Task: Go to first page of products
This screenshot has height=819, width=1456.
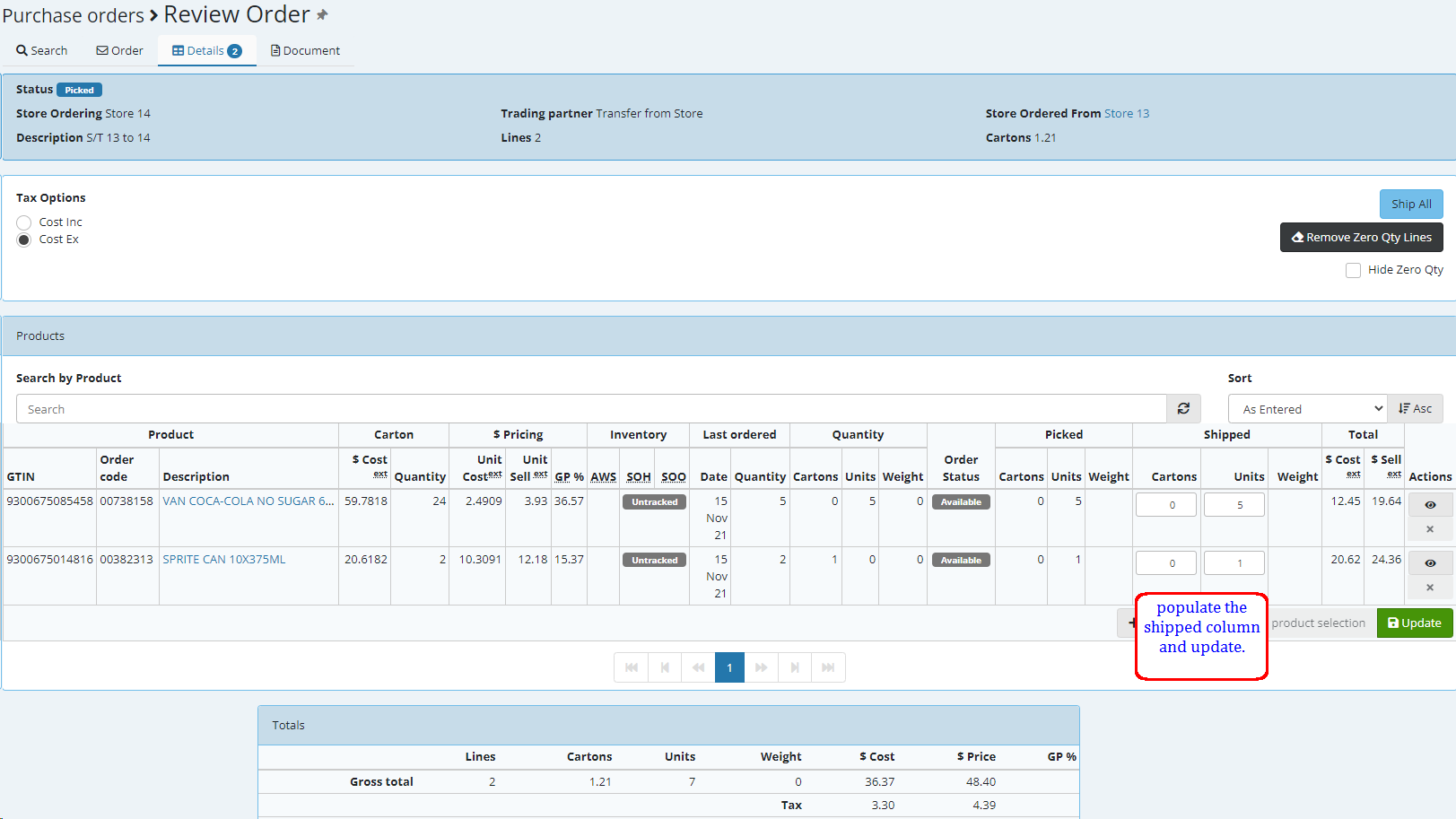Action: coord(631,667)
